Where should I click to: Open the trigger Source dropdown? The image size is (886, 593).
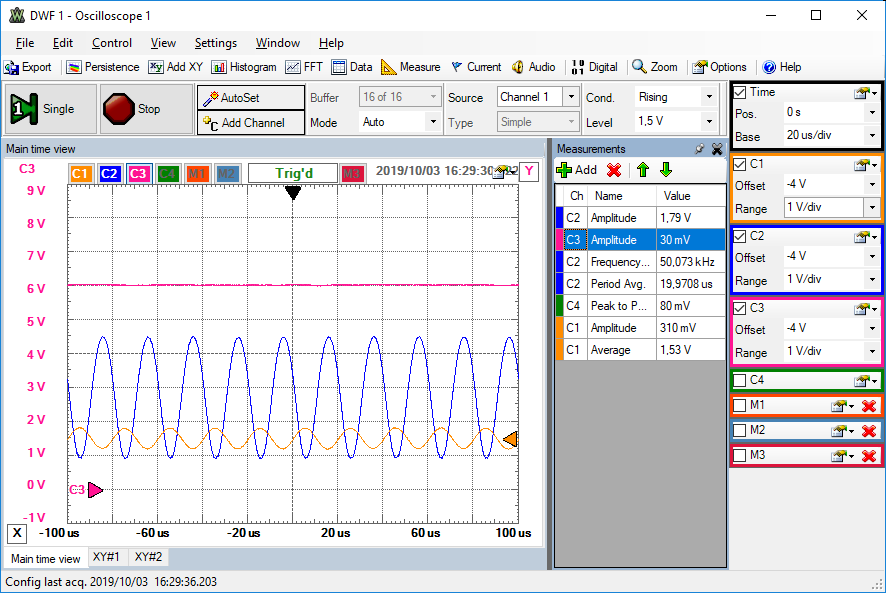[x=571, y=97]
